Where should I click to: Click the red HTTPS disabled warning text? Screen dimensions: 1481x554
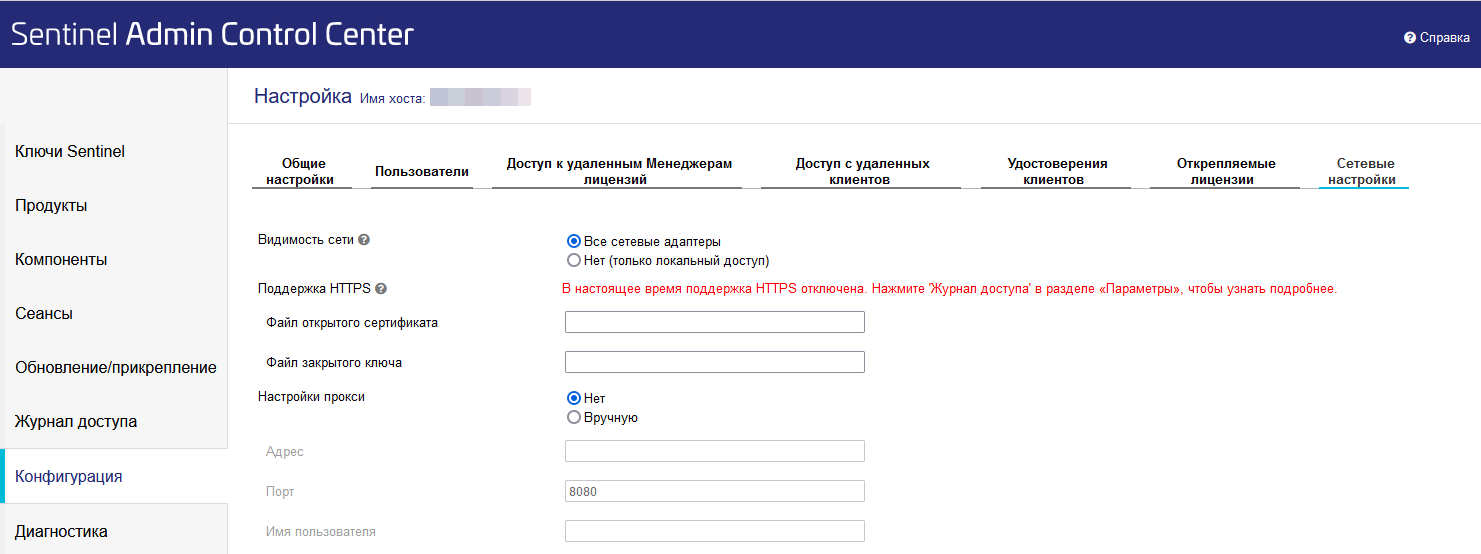pyautogui.click(x=949, y=289)
